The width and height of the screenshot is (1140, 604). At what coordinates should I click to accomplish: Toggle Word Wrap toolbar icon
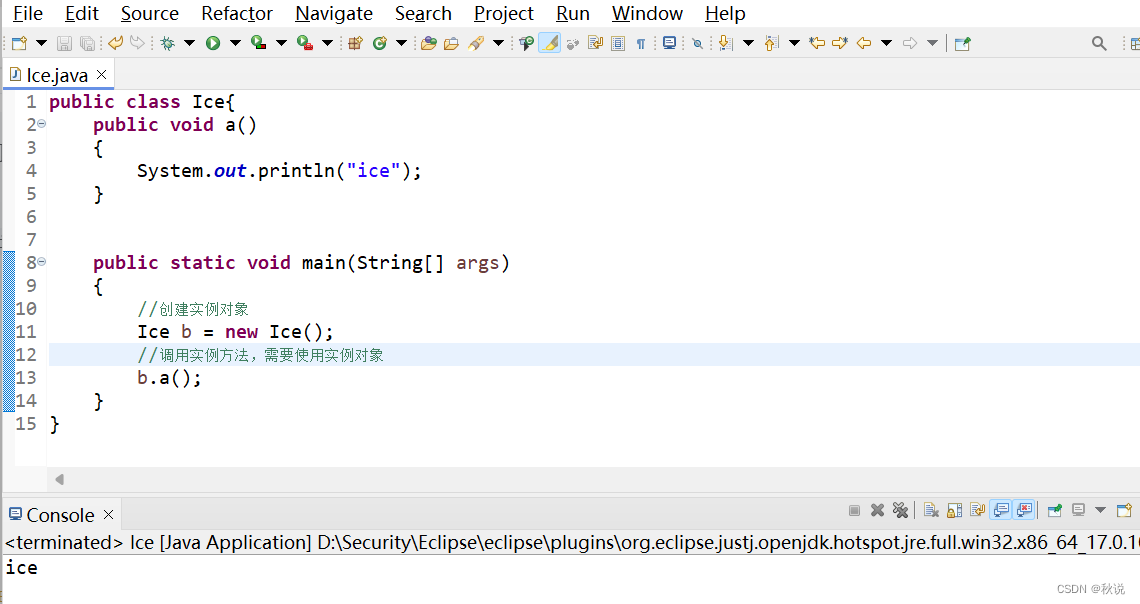(x=595, y=44)
